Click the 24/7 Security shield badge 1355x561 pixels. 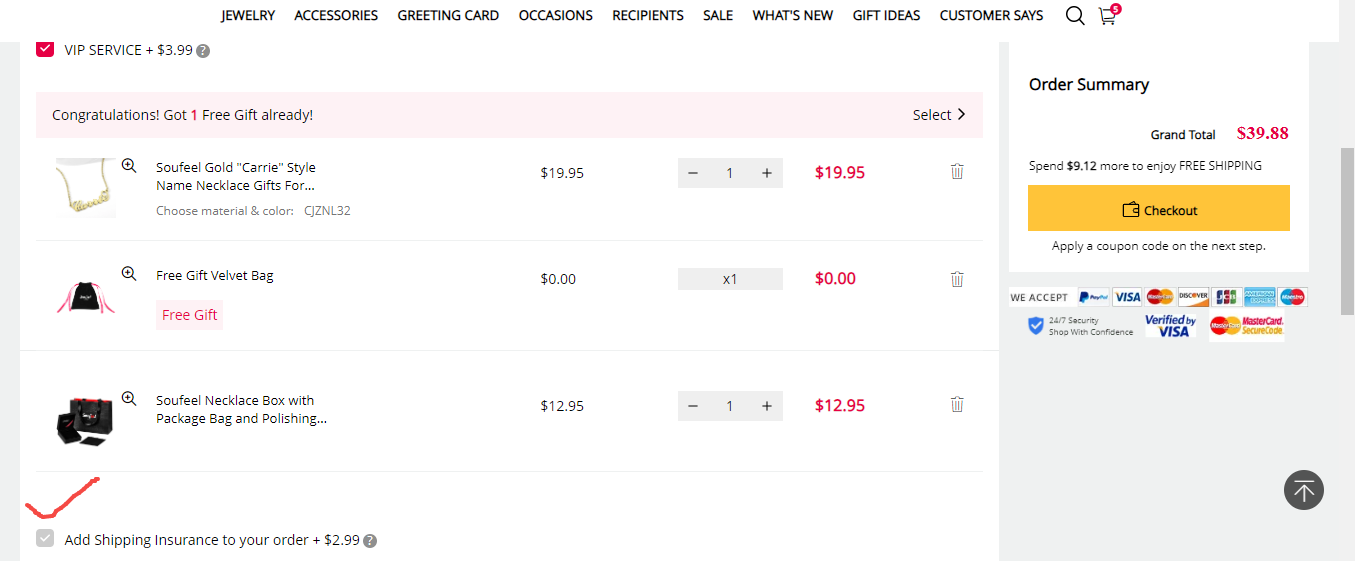point(1080,326)
